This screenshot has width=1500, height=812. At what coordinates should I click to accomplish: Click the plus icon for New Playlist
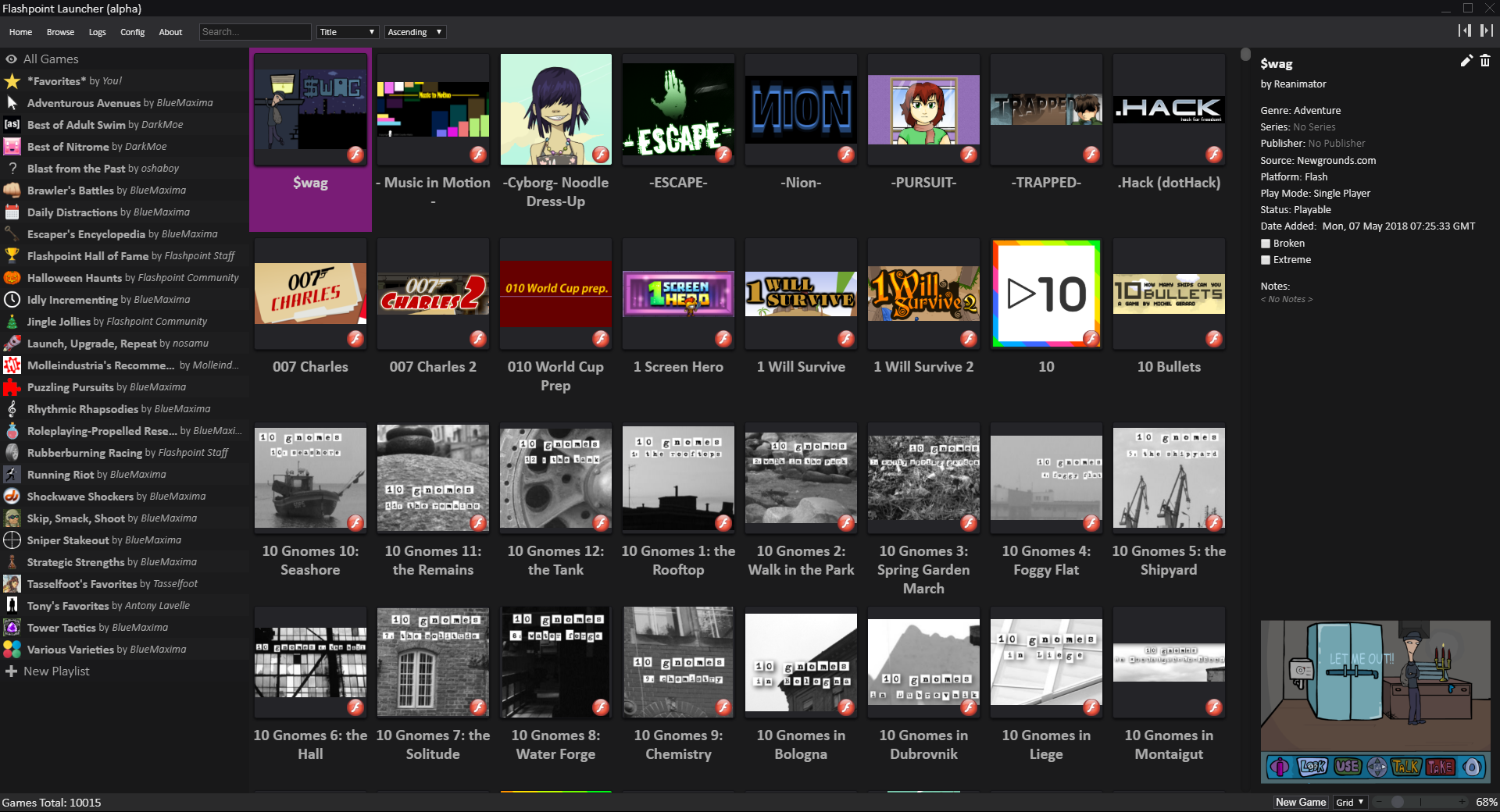pyautogui.click(x=11, y=671)
